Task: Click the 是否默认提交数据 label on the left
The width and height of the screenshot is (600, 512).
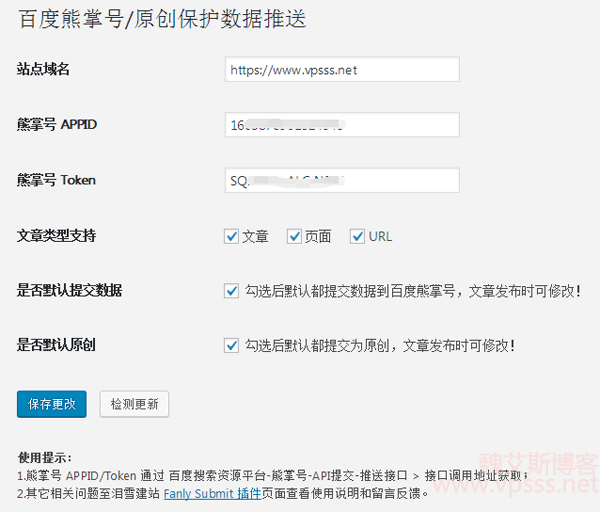Action: click(70, 291)
